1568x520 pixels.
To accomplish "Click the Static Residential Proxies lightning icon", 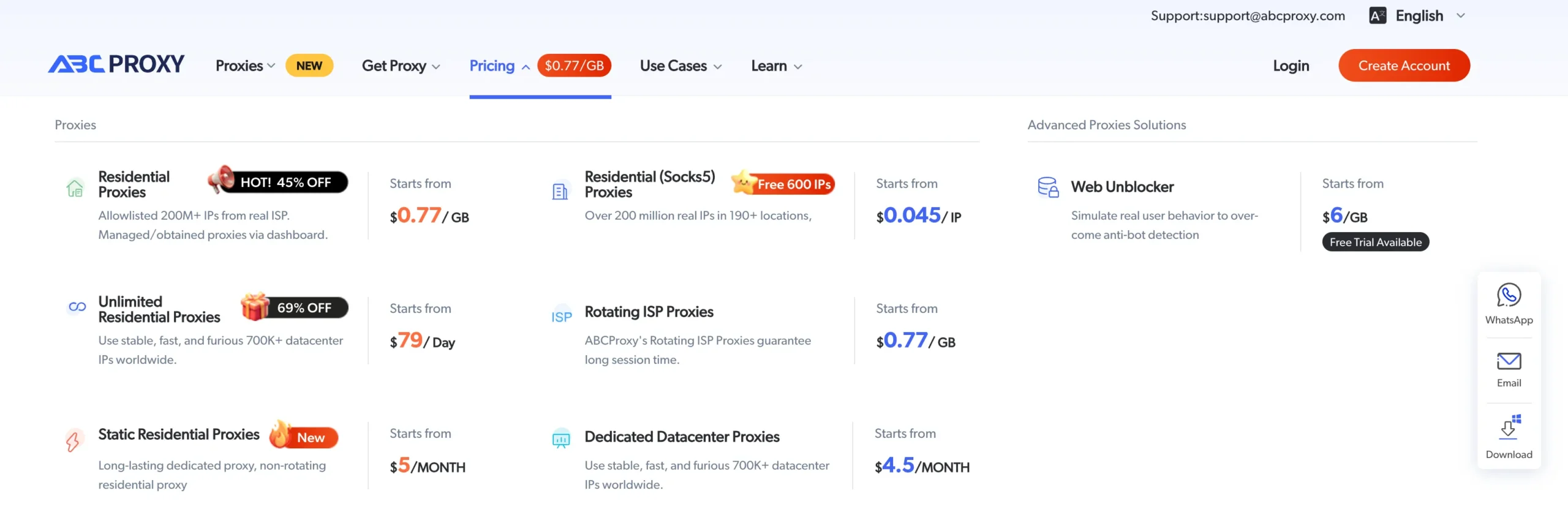I will pyautogui.click(x=73, y=441).
